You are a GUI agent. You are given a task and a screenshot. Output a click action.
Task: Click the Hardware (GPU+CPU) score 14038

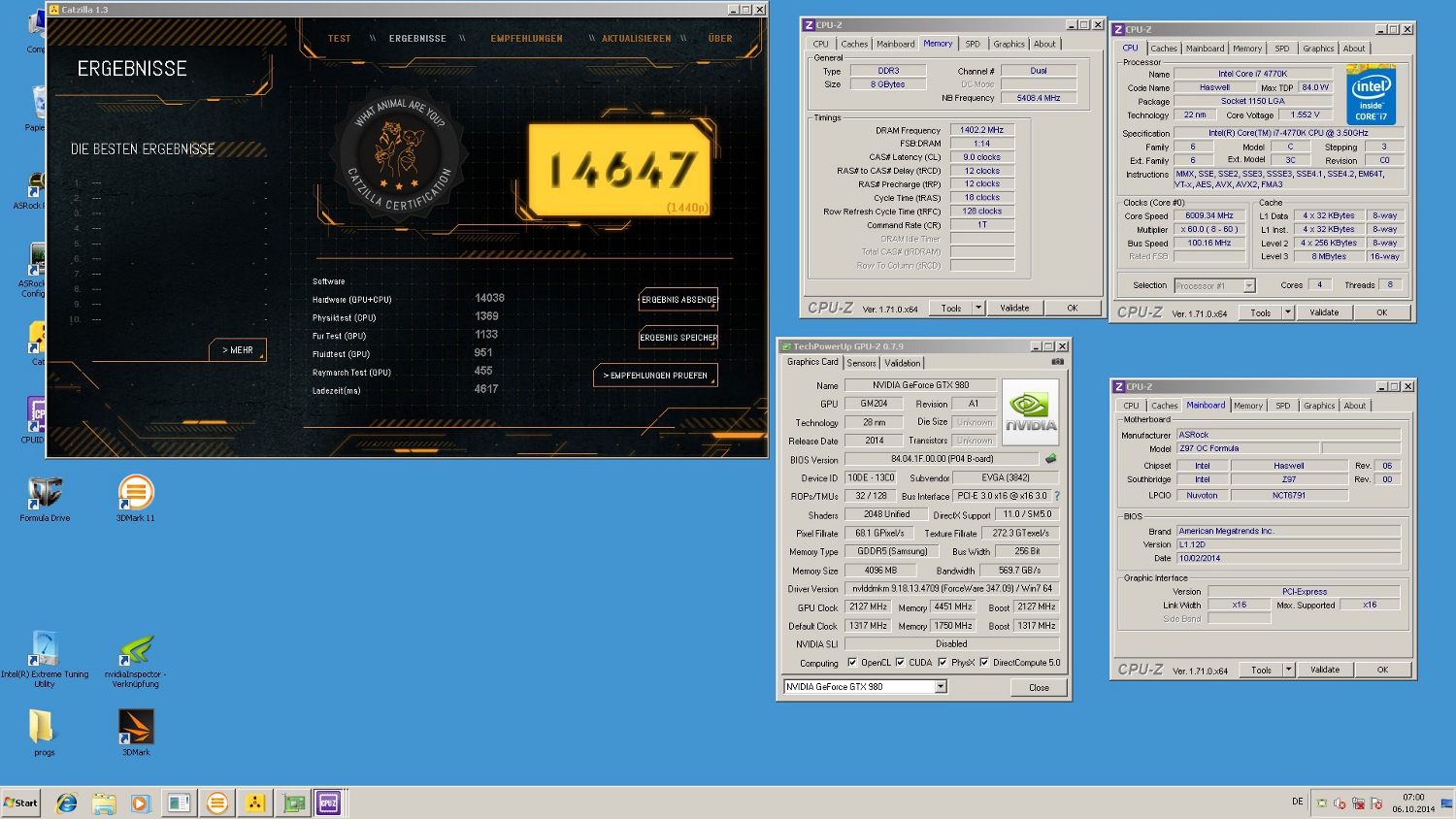pos(490,298)
